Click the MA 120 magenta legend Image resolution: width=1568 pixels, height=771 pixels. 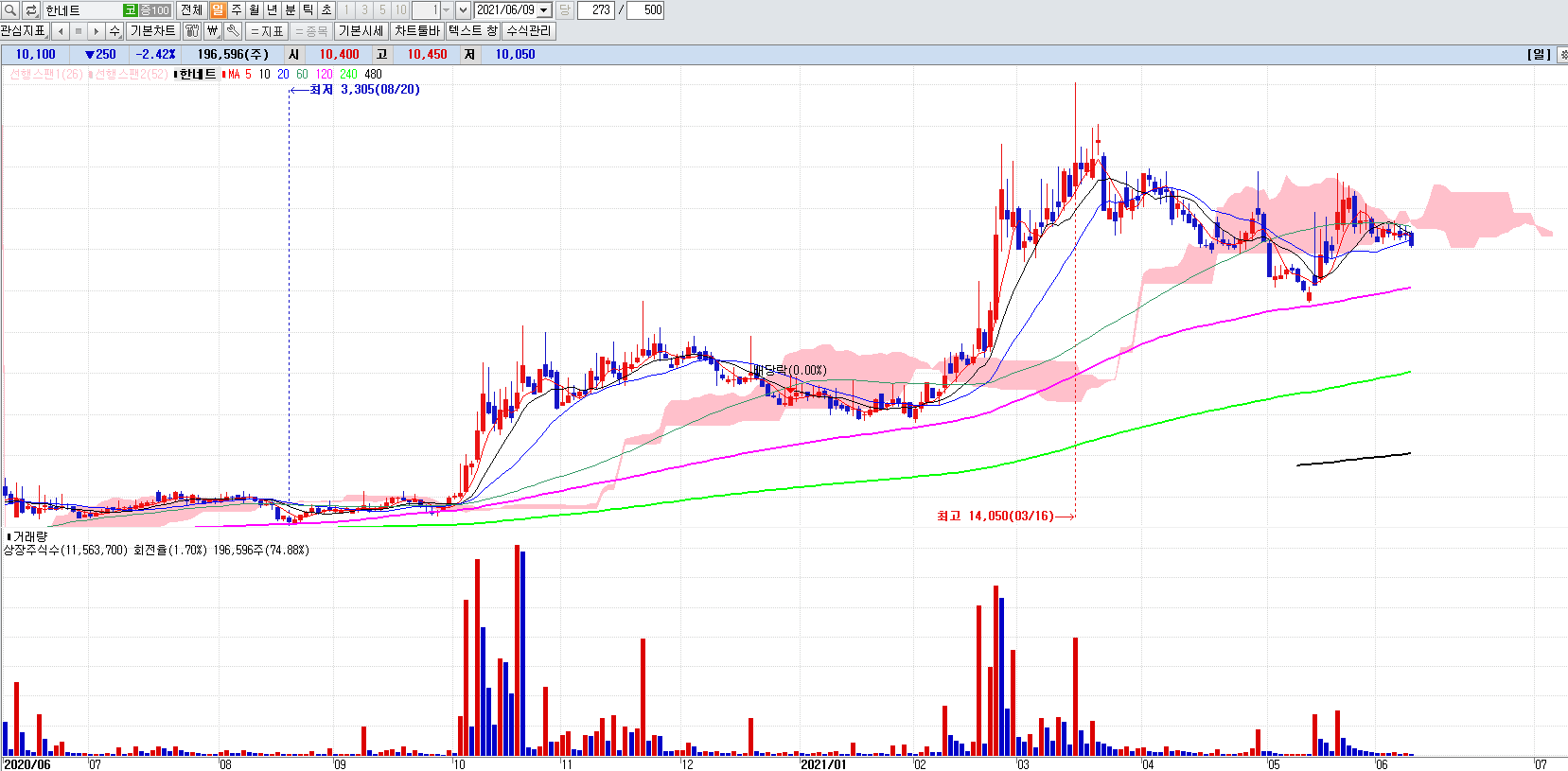click(x=325, y=74)
